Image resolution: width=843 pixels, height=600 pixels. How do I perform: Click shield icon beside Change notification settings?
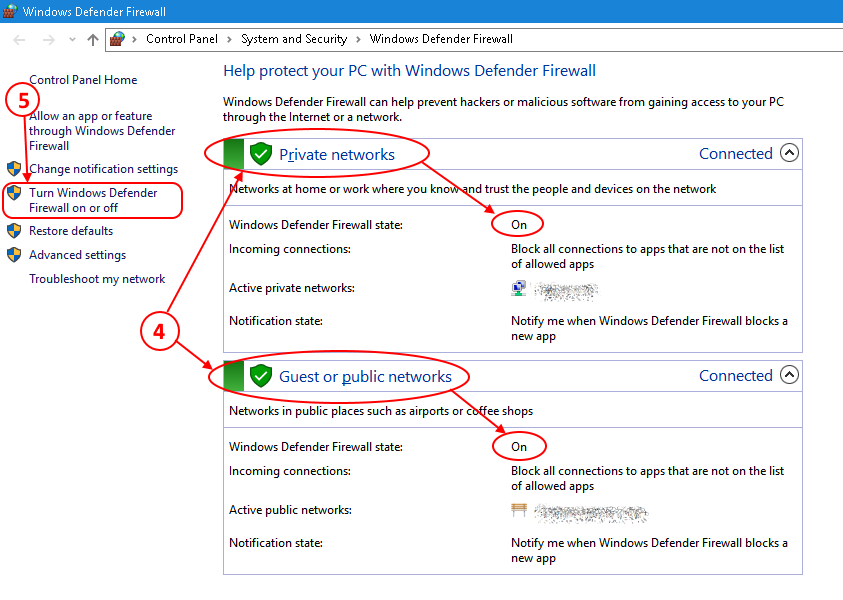pyautogui.click(x=14, y=169)
